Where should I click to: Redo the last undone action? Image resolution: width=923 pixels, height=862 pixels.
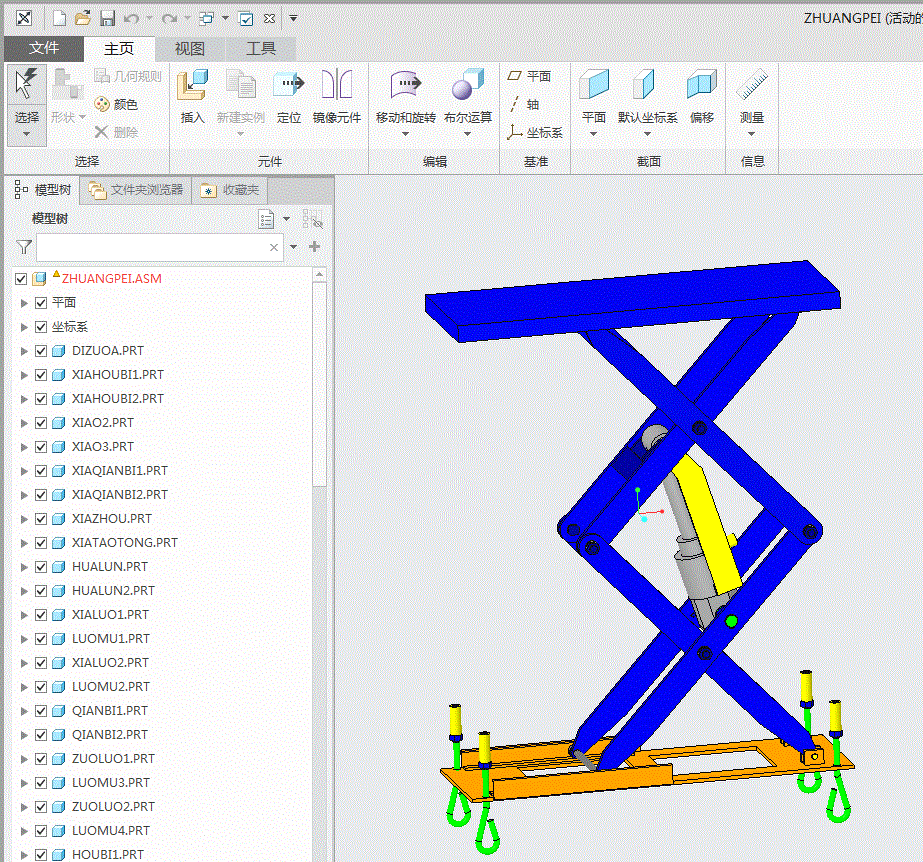click(170, 19)
